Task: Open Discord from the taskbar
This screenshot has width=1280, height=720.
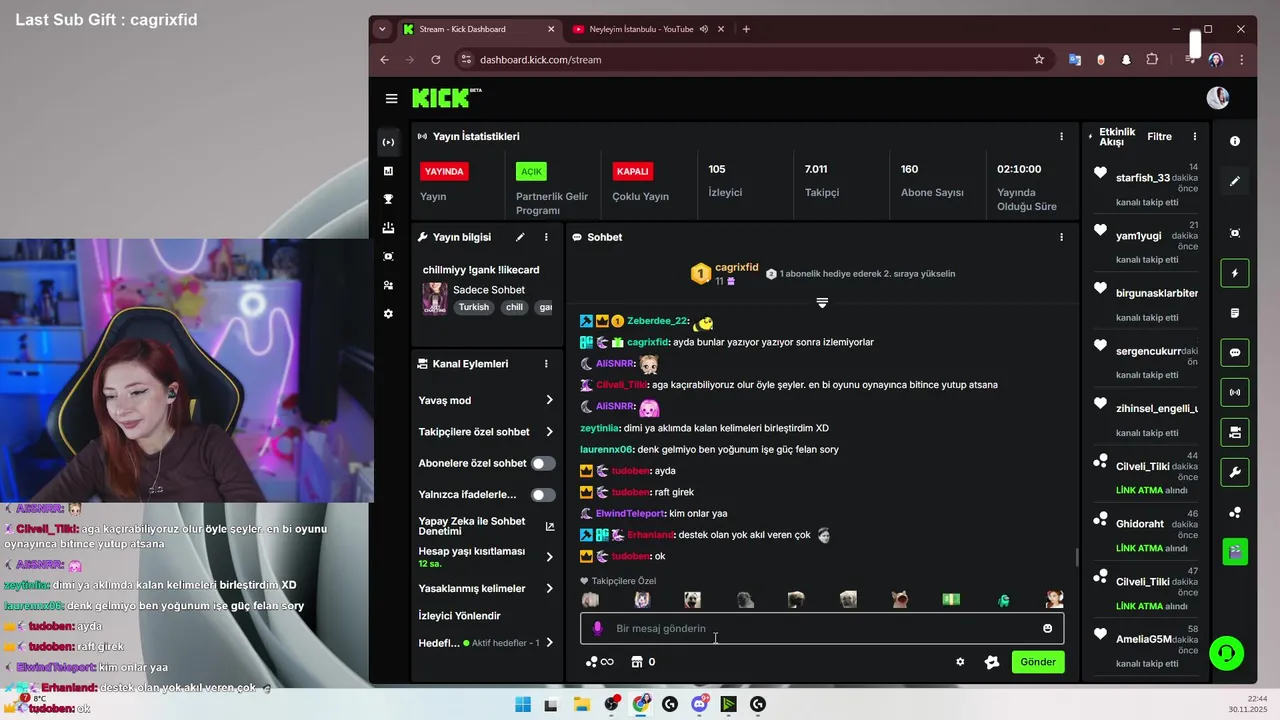Action: click(699, 704)
